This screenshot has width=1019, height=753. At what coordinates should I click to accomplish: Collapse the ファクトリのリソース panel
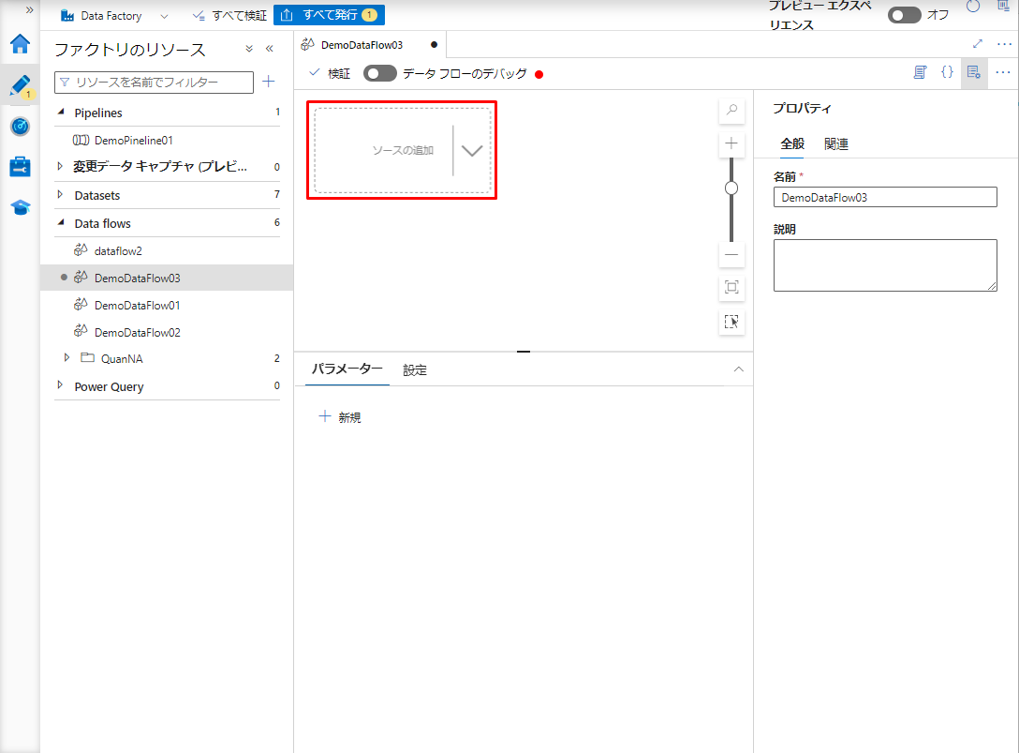tap(270, 49)
